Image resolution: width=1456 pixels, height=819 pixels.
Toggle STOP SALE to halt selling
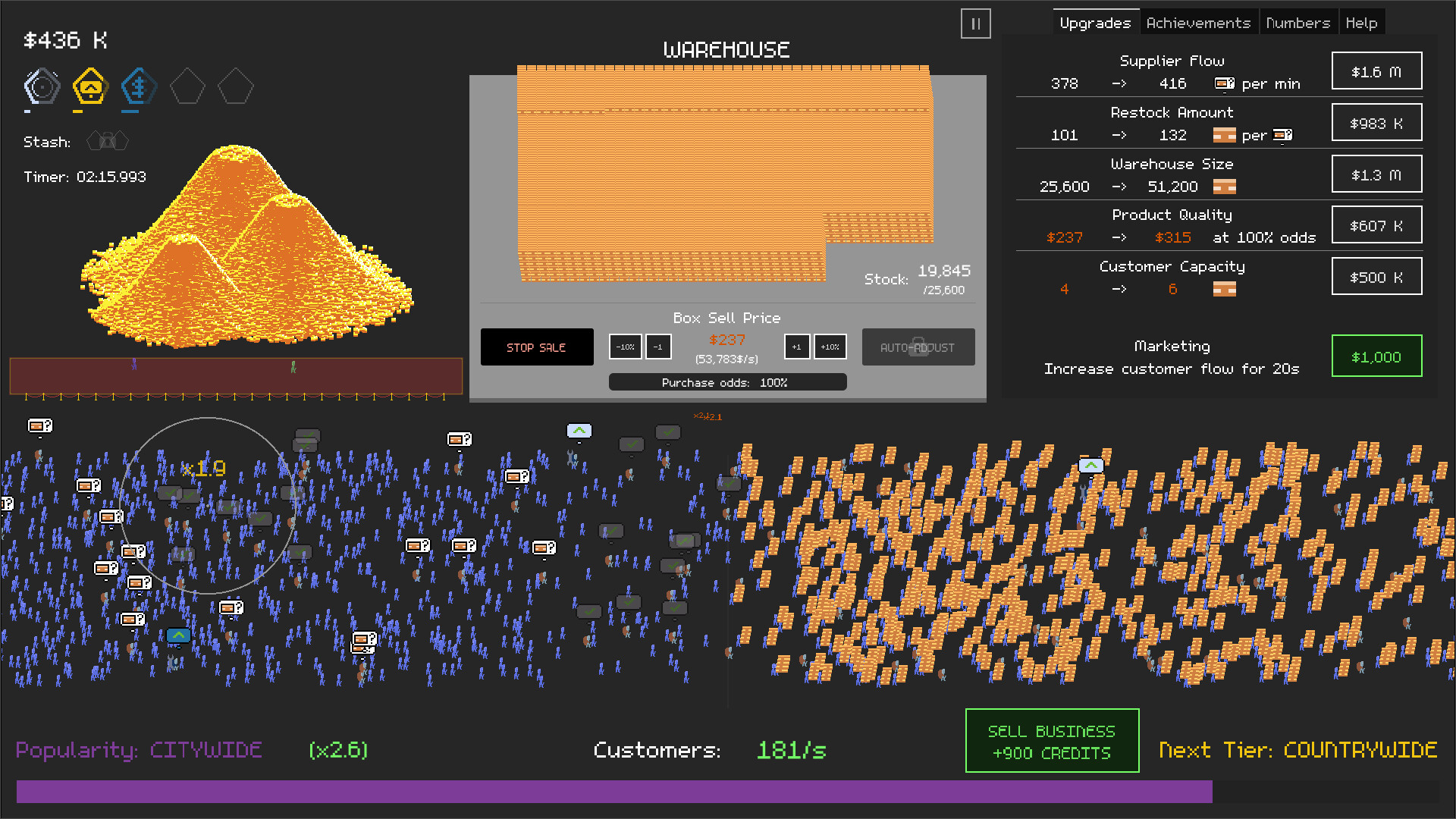536,347
